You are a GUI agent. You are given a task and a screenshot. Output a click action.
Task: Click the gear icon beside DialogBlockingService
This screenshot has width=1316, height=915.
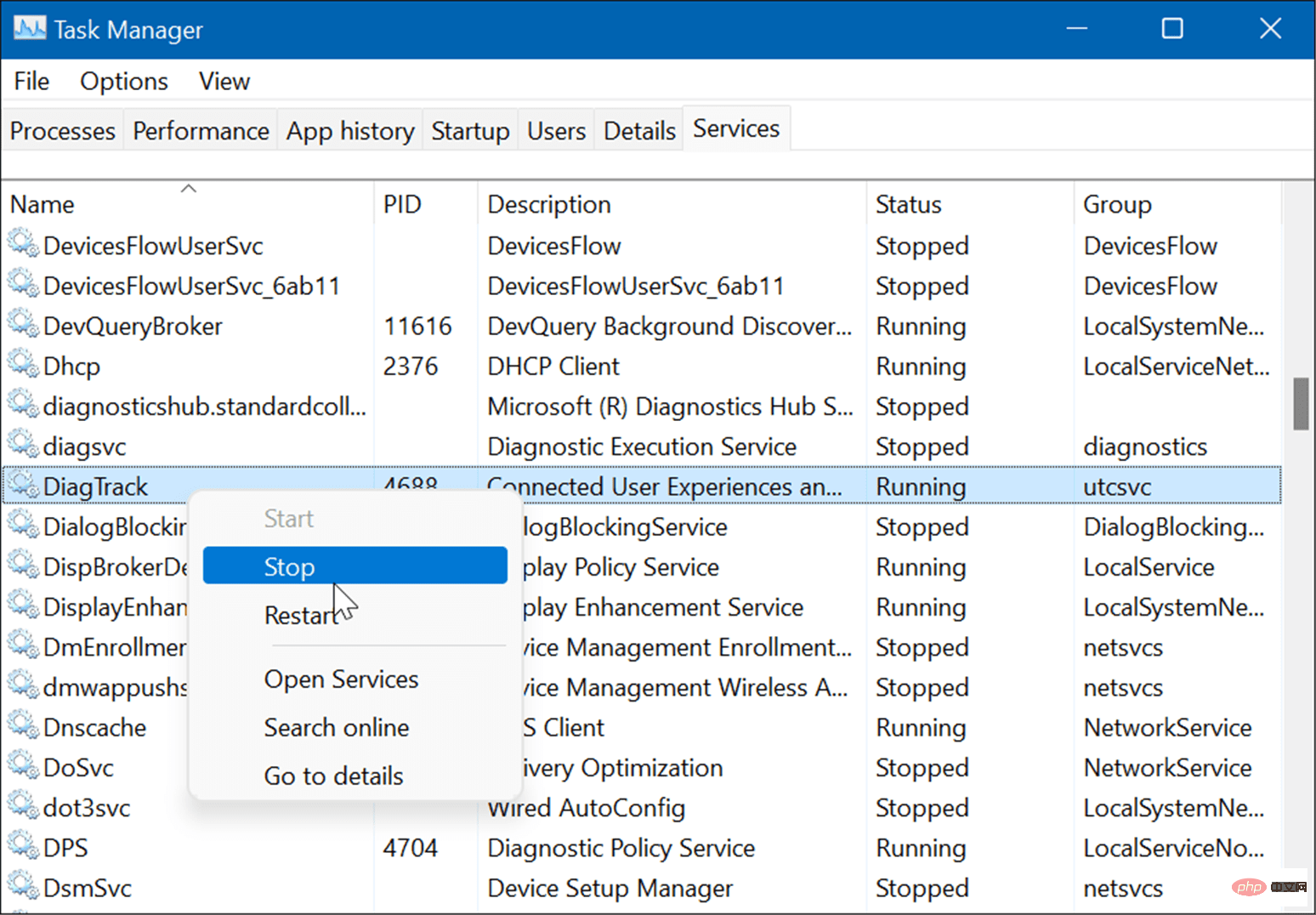point(24,525)
